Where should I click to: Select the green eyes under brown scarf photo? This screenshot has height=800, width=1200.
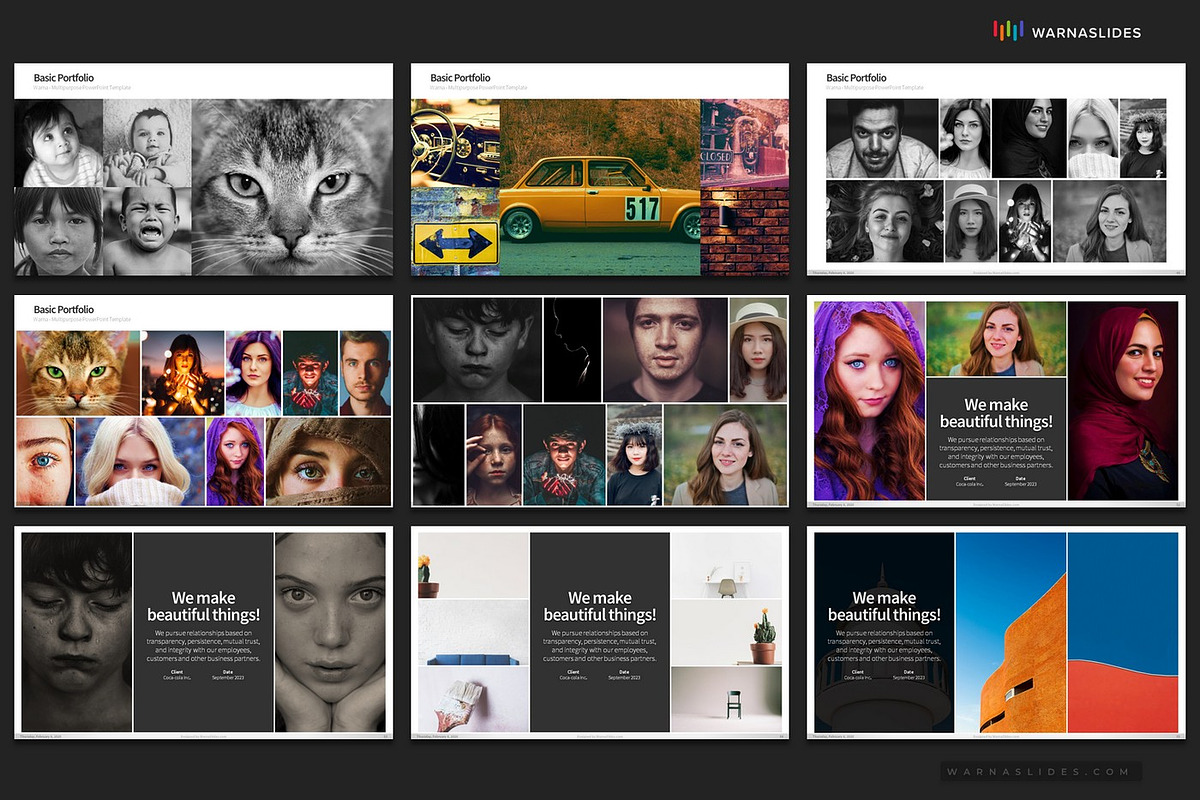tap(328, 461)
